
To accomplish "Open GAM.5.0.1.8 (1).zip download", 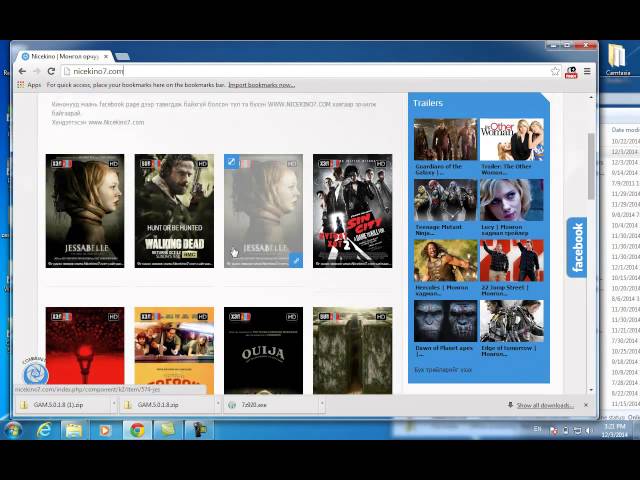I will 64,405.
